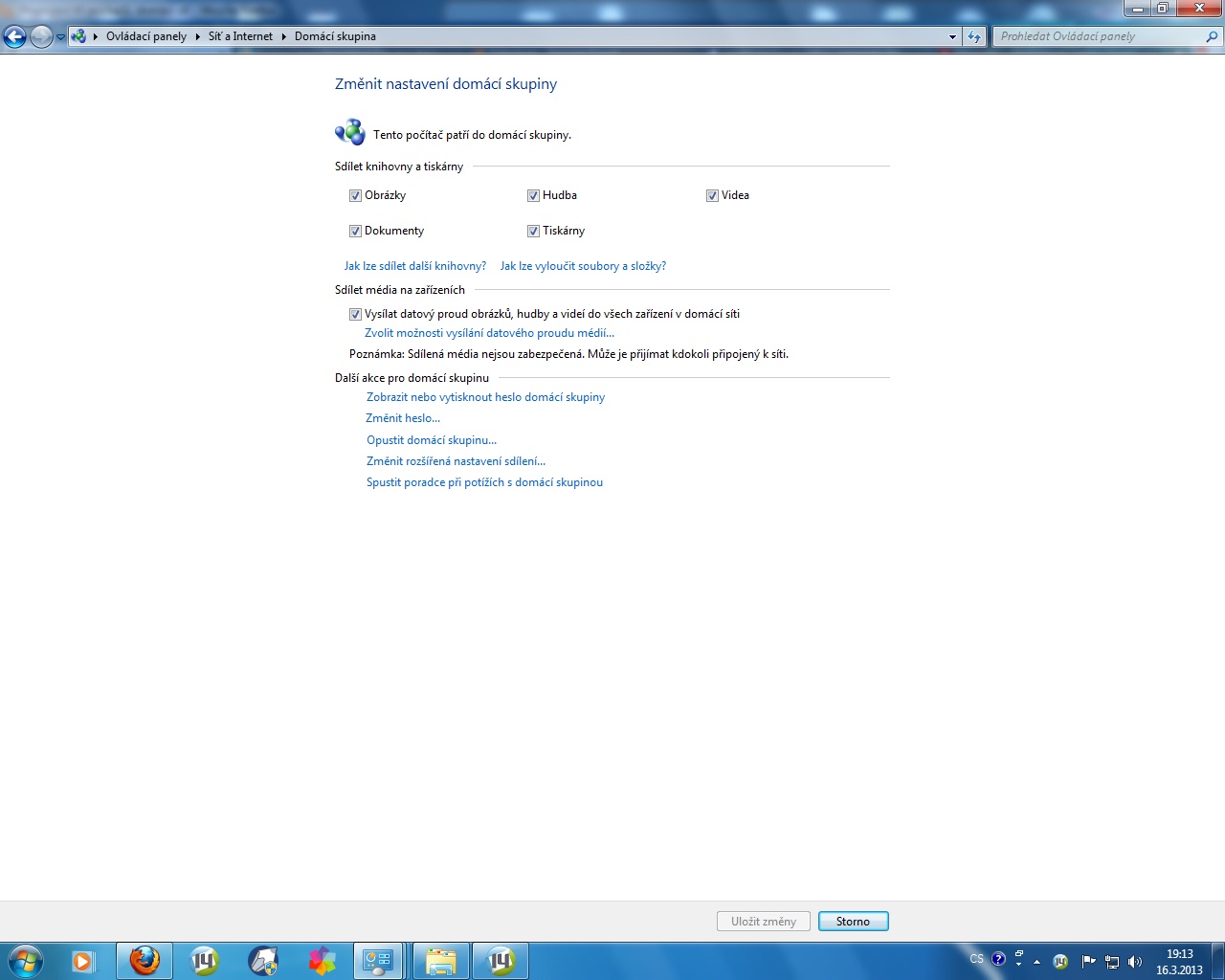Restore down the window
This screenshot has height=980, width=1225.
1163,8
